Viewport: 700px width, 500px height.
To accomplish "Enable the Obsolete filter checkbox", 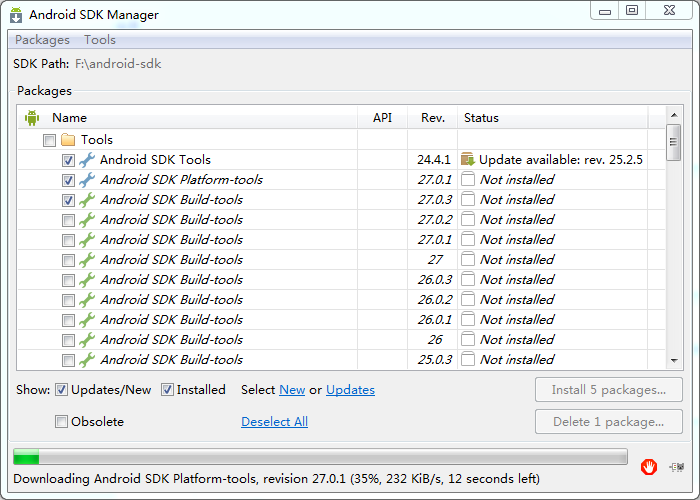I will [x=61, y=421].
